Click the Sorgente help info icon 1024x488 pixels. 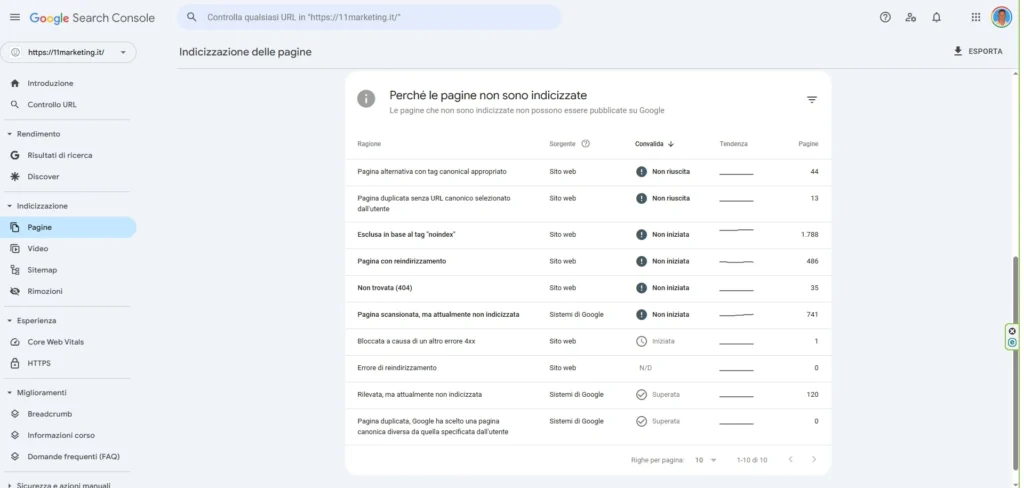tap(586, 144)
